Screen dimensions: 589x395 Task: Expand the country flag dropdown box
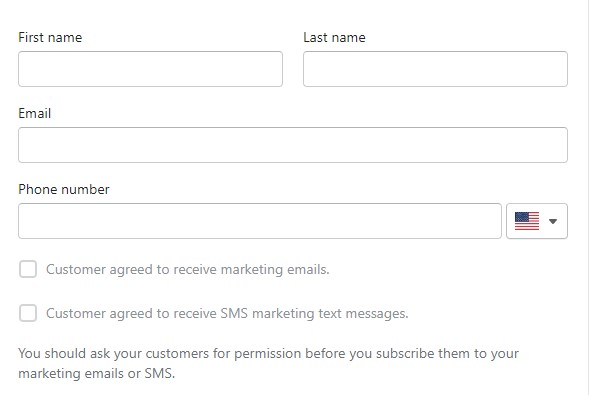click(537, 221)
